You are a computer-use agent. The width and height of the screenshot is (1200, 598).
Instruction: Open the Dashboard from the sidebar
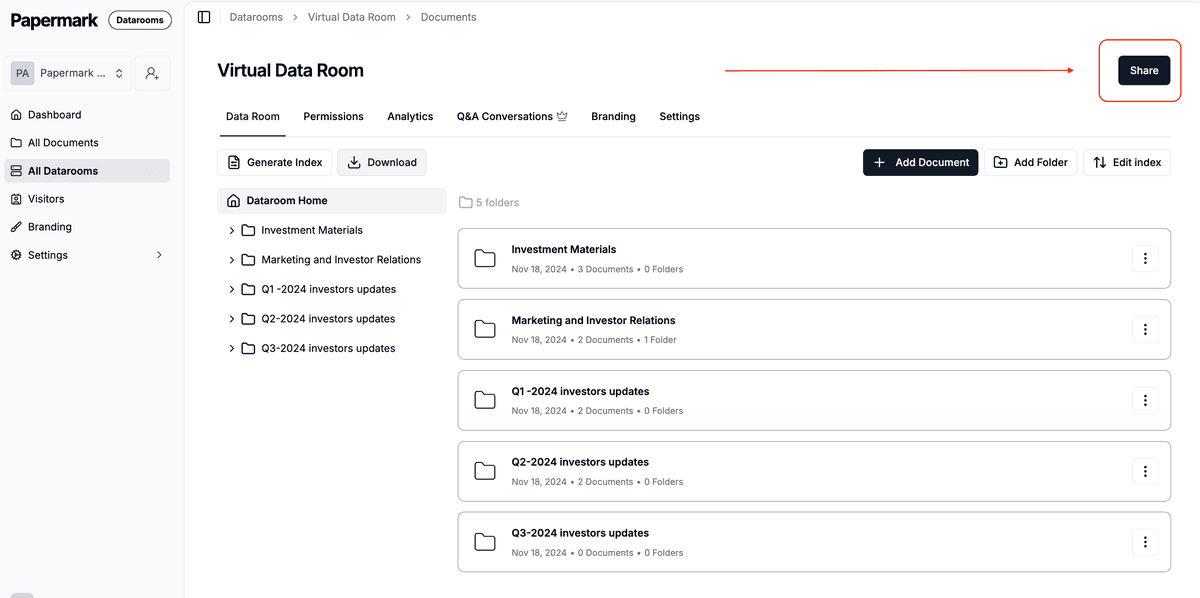[x=54, y=115]
